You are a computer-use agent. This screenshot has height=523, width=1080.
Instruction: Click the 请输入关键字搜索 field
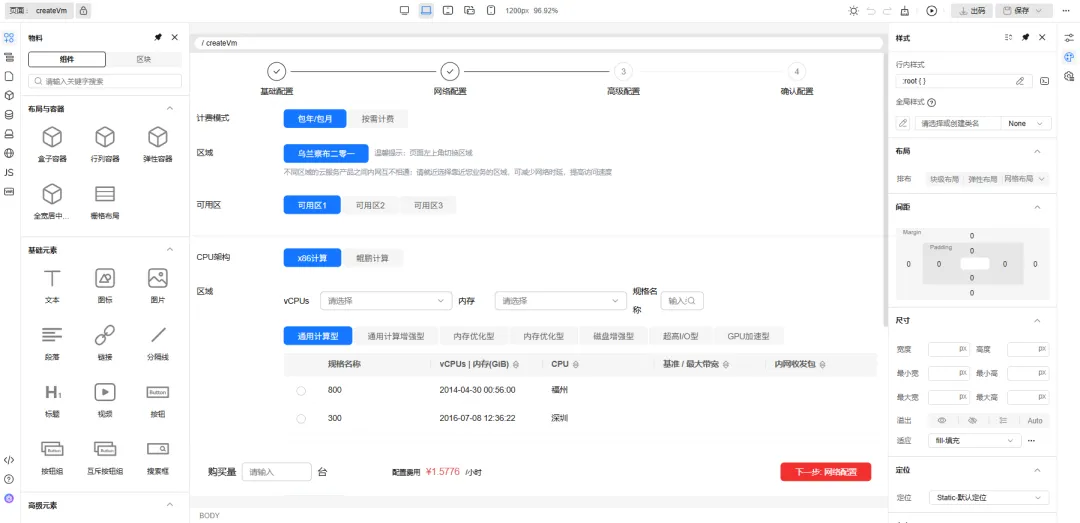105,81
